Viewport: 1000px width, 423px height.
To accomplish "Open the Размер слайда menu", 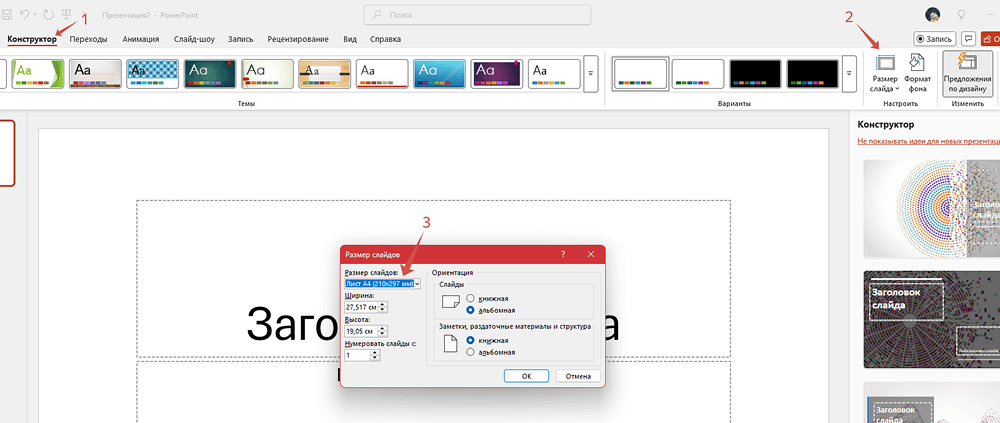I will point(885,73).
